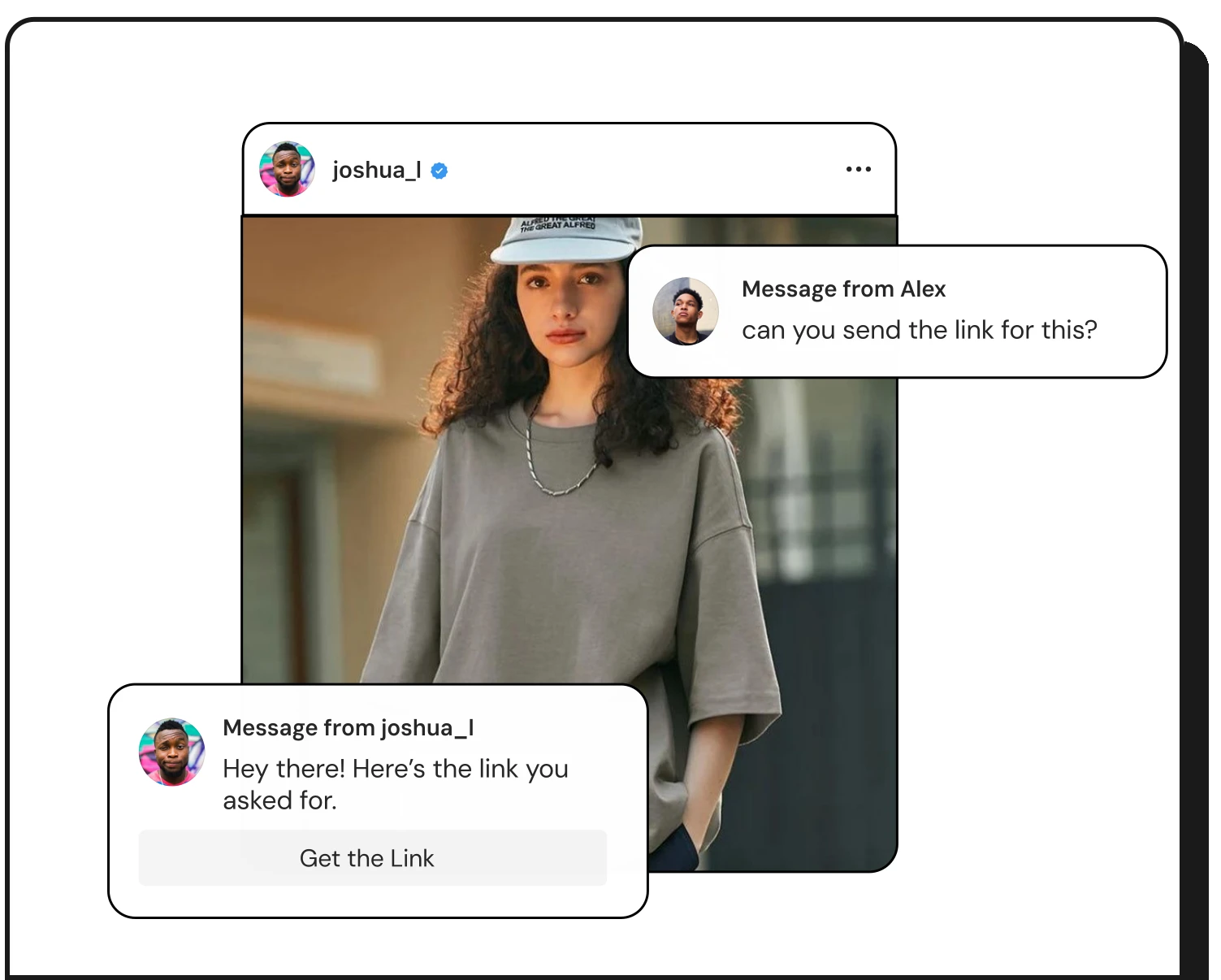Image resolution: width=1221 pixels, height=980 pixels.
Task: Select the joshua_l username text
Action: tap(377, 171)
